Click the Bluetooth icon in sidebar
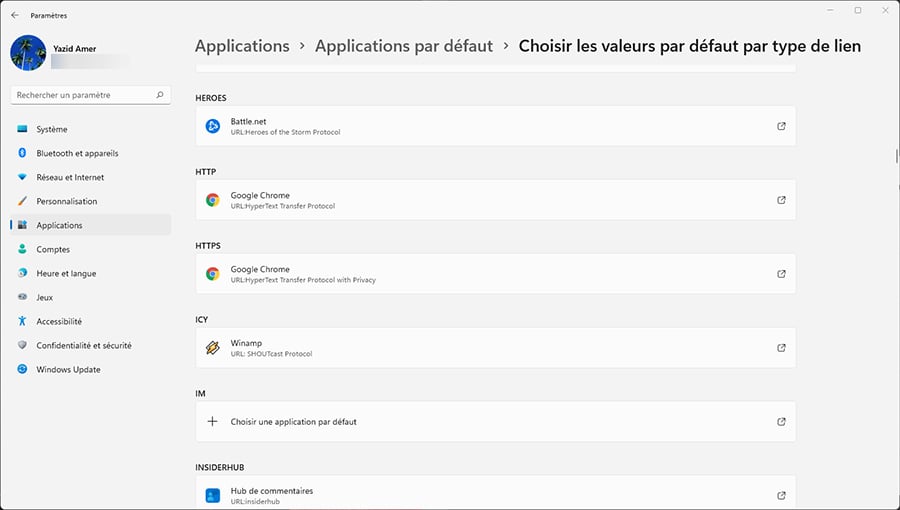 [22, 153]
